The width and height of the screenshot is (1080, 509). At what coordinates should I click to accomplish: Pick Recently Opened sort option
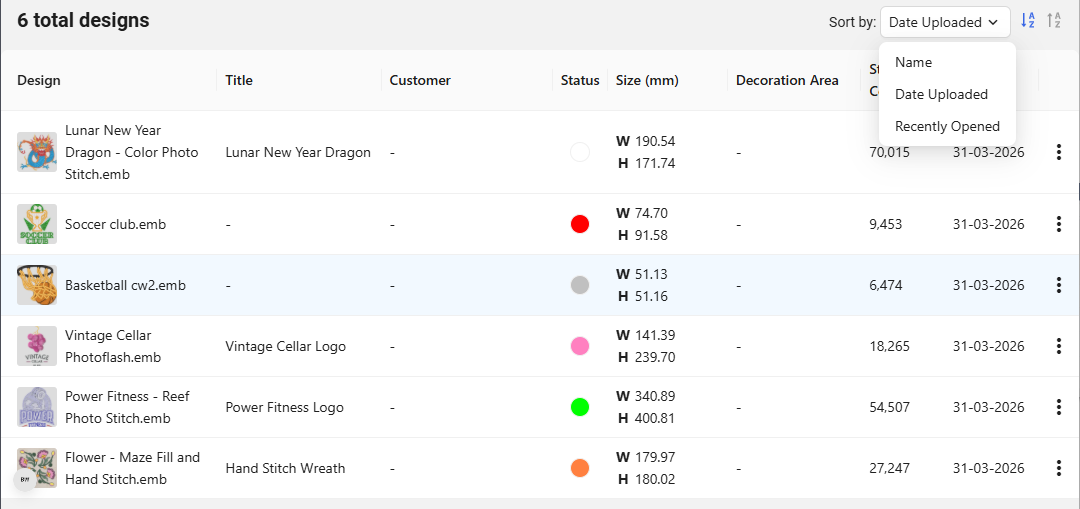pyautogui.click(x=947, y=126)
